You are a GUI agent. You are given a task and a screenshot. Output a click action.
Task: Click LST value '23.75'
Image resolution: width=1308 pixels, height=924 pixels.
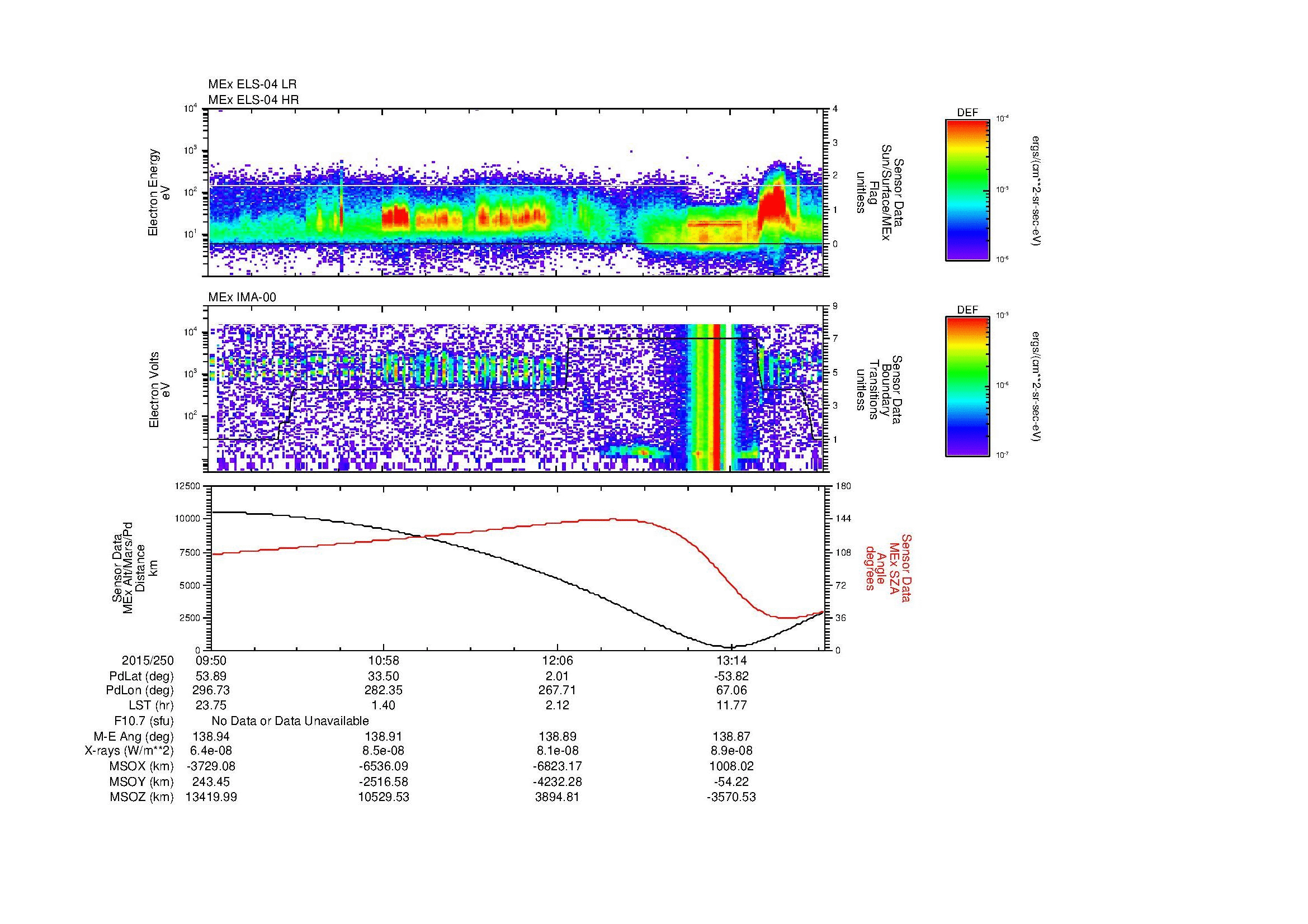211,705
